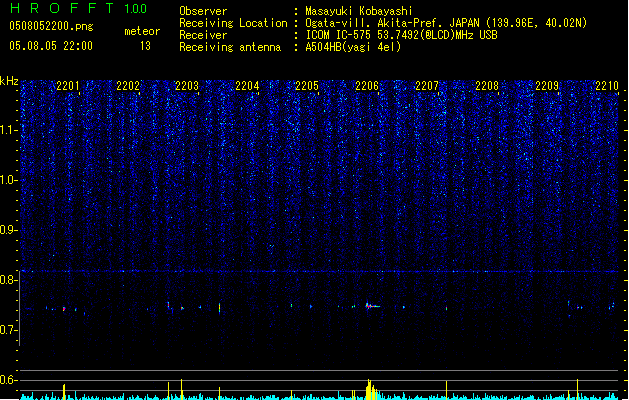Click the 2208 time marker
This screenshot has width=629, height=400.
coord(487,86)
